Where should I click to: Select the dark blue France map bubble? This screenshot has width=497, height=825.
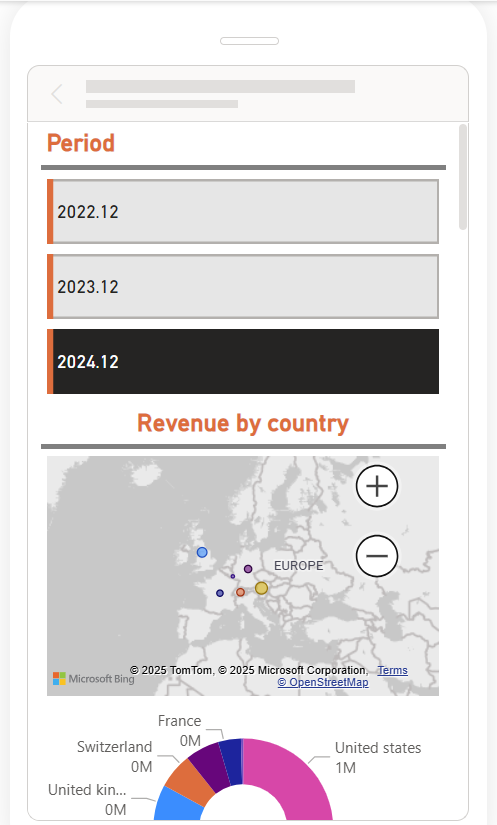coord(220,593)
